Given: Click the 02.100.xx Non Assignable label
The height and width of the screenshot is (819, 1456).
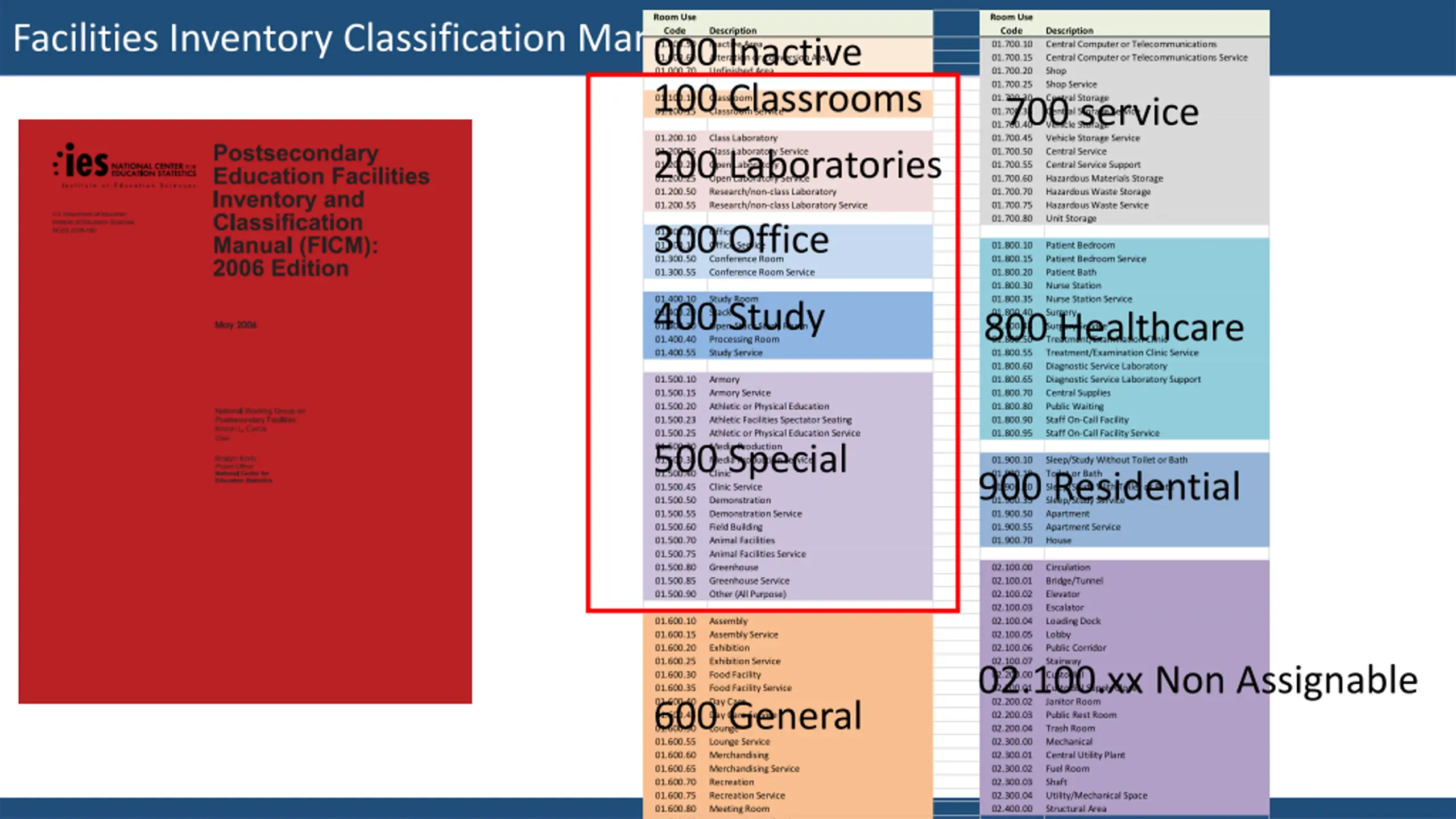Looking at the screenshot, I should click(x=1198, y=680).
